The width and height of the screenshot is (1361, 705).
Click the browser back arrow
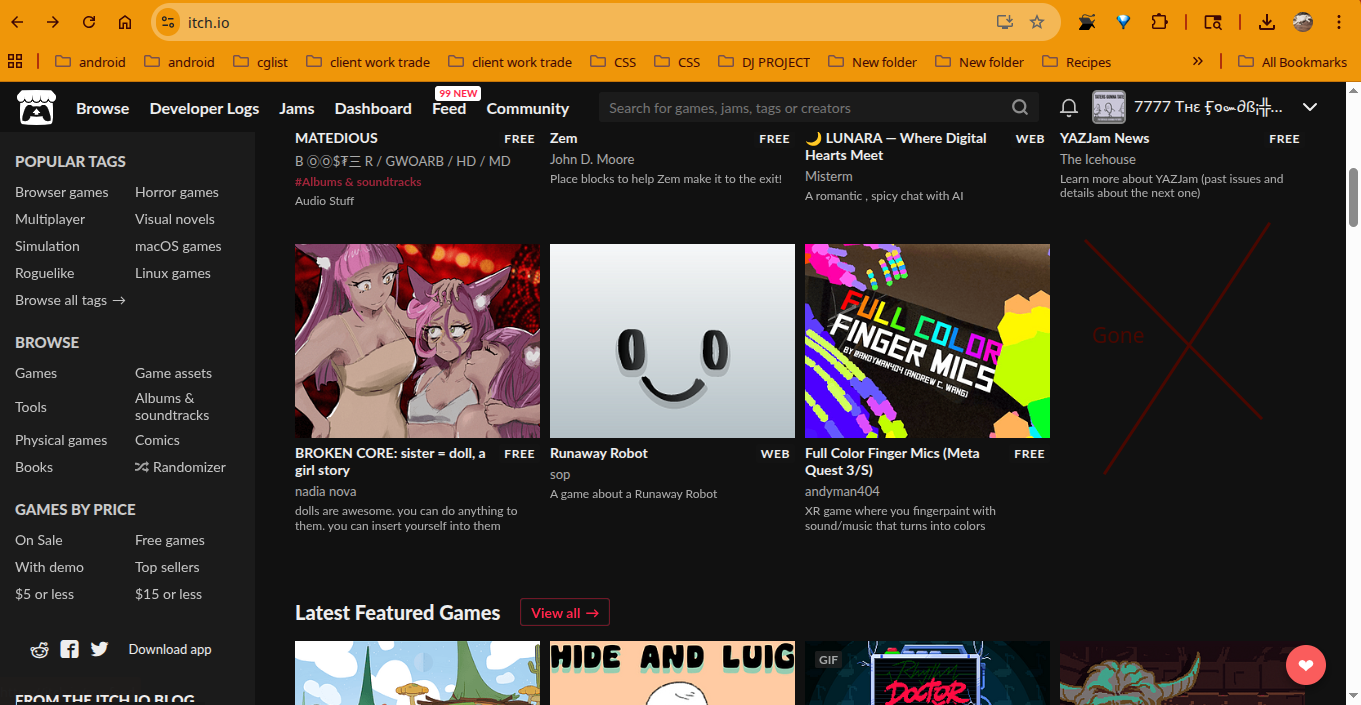pos(17,22)
